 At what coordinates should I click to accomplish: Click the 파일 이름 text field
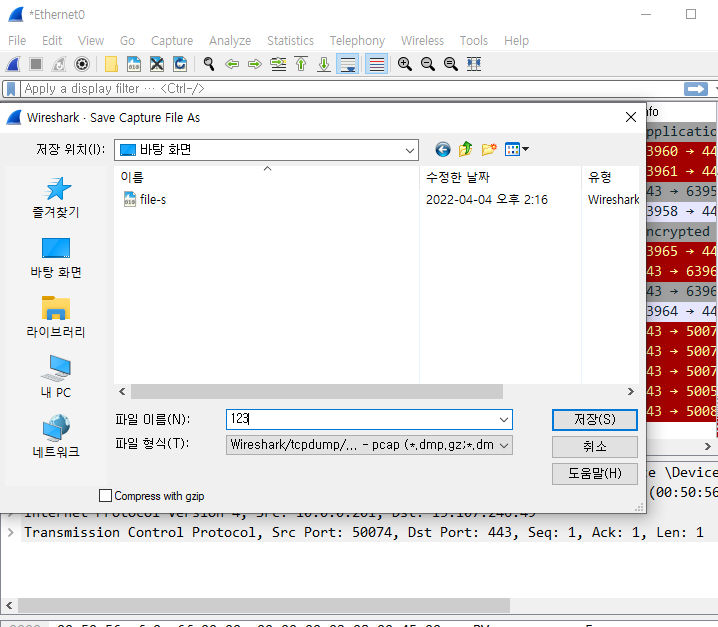tap(361, 420)
